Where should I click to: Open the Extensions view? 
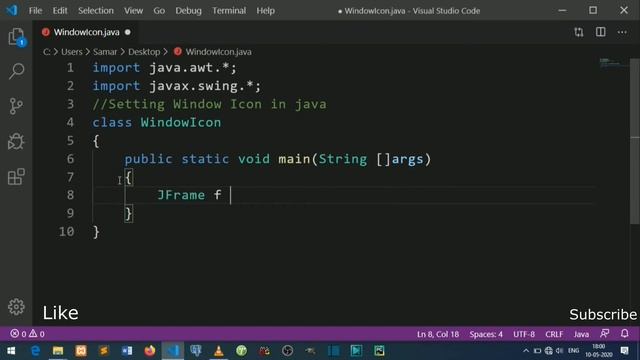(16, 177)
